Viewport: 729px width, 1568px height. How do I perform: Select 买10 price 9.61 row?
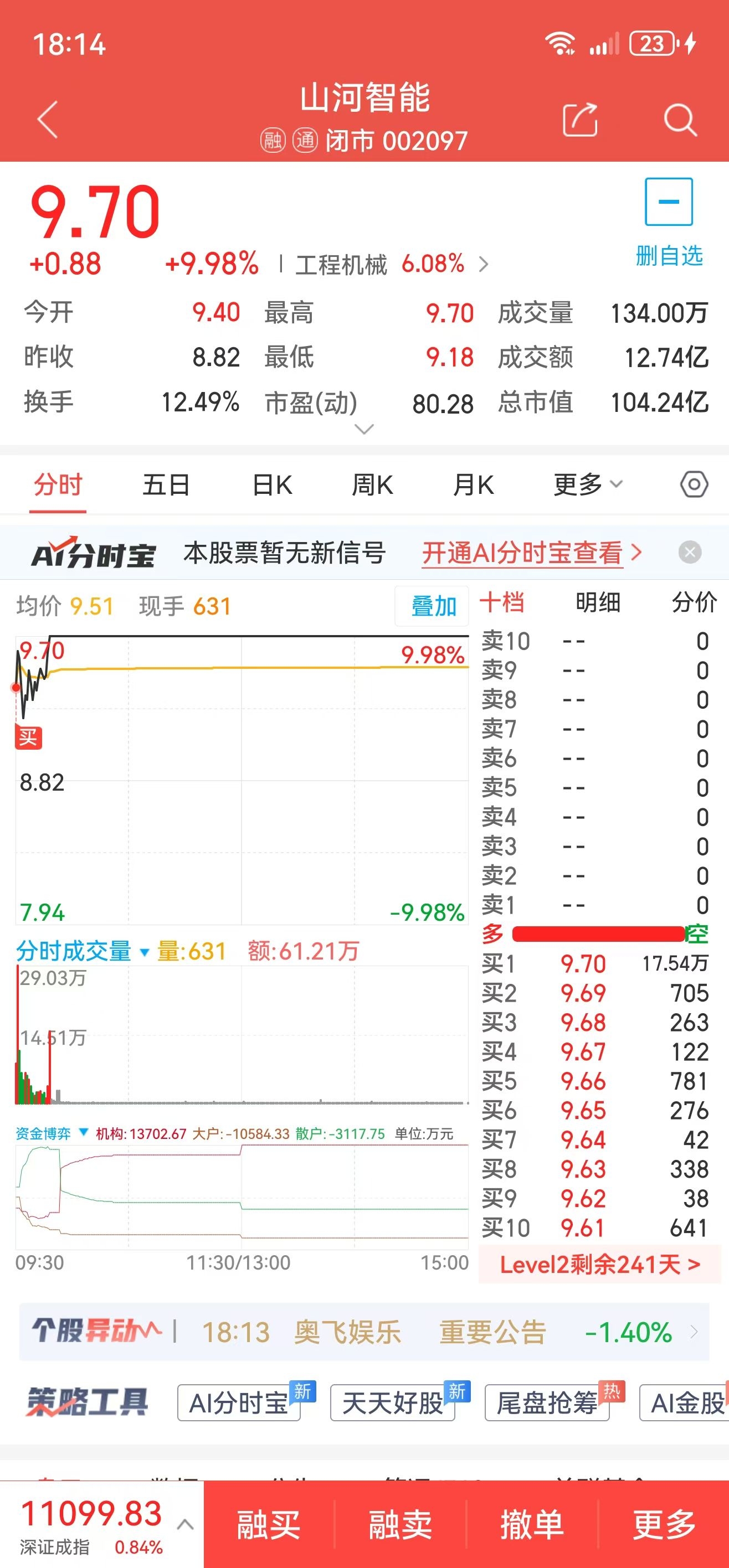(595, 1227)
